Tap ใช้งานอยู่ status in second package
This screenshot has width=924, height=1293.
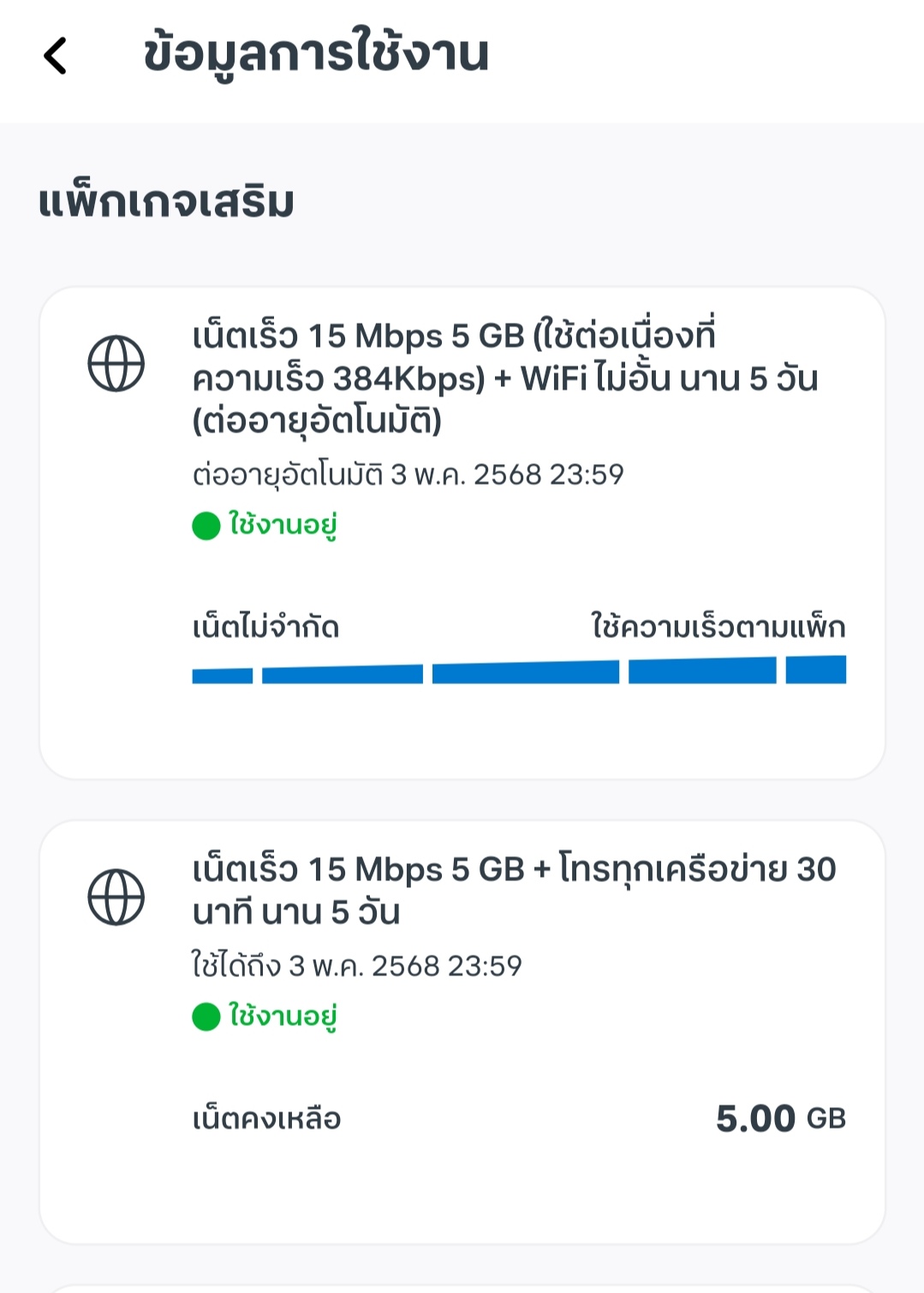283,1016
